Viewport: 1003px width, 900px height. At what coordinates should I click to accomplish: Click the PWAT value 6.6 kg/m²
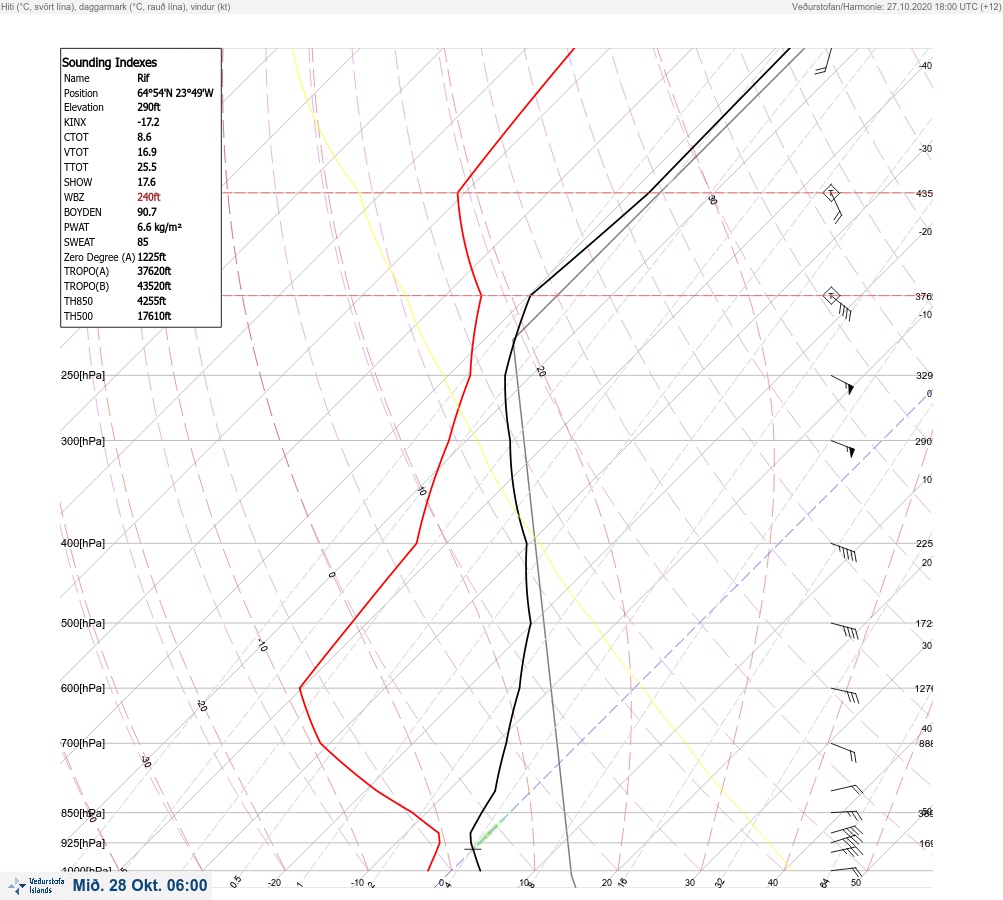point(159,227)
